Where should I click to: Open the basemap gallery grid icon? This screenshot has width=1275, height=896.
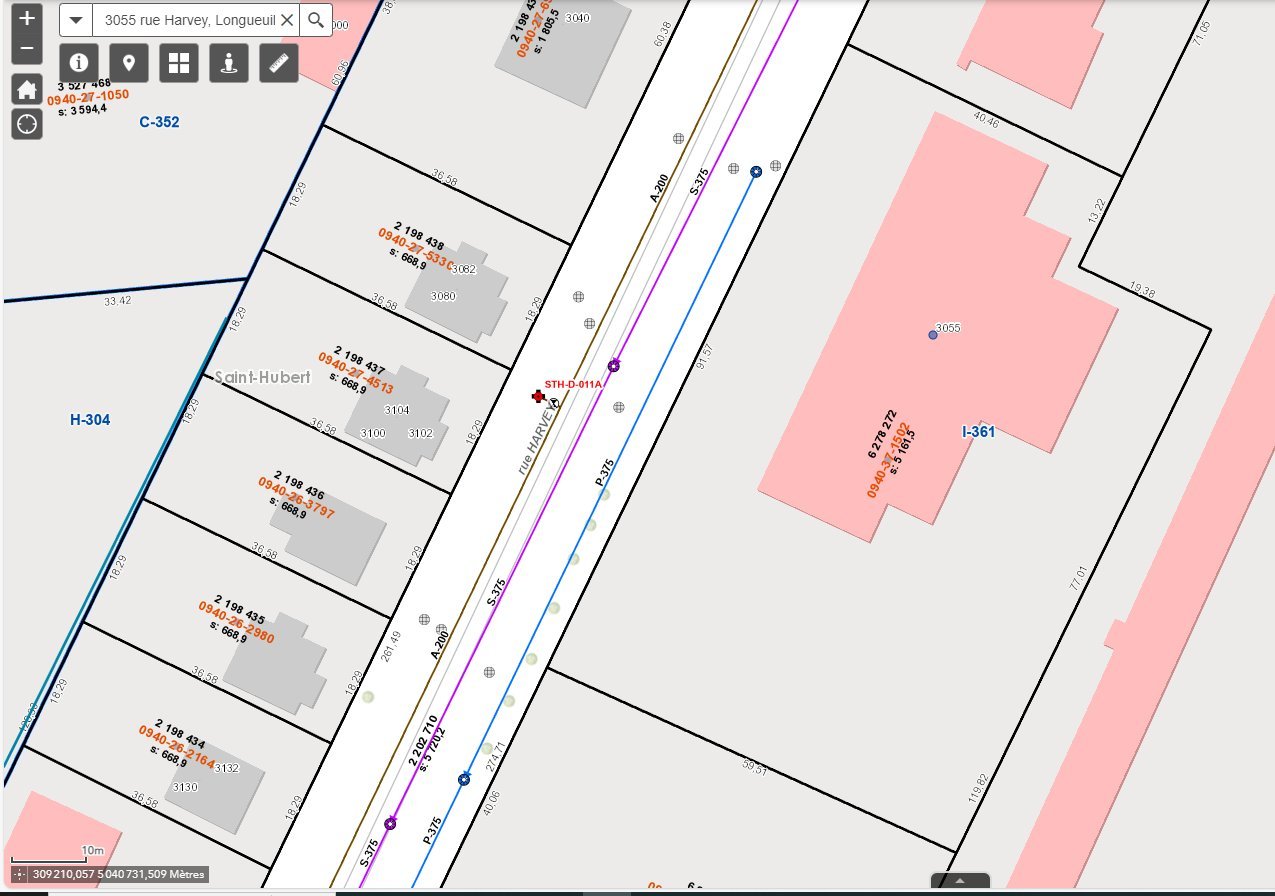pyautogui.click(x=179, y=63)
